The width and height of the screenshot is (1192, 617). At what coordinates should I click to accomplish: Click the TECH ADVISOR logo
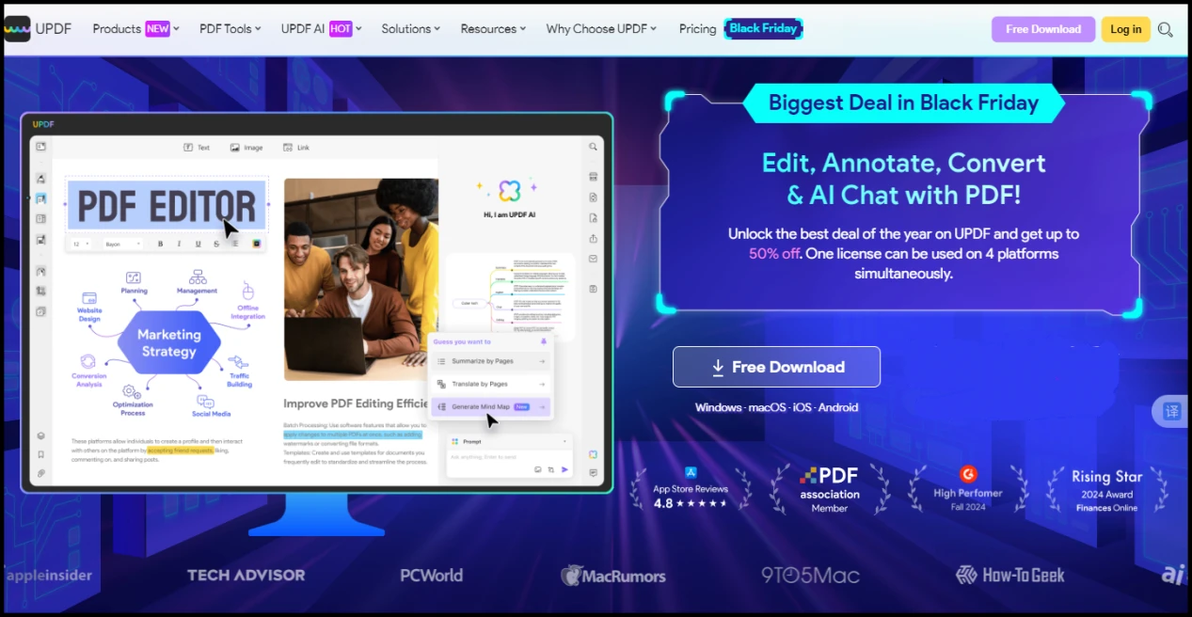(x=246, y=575)
